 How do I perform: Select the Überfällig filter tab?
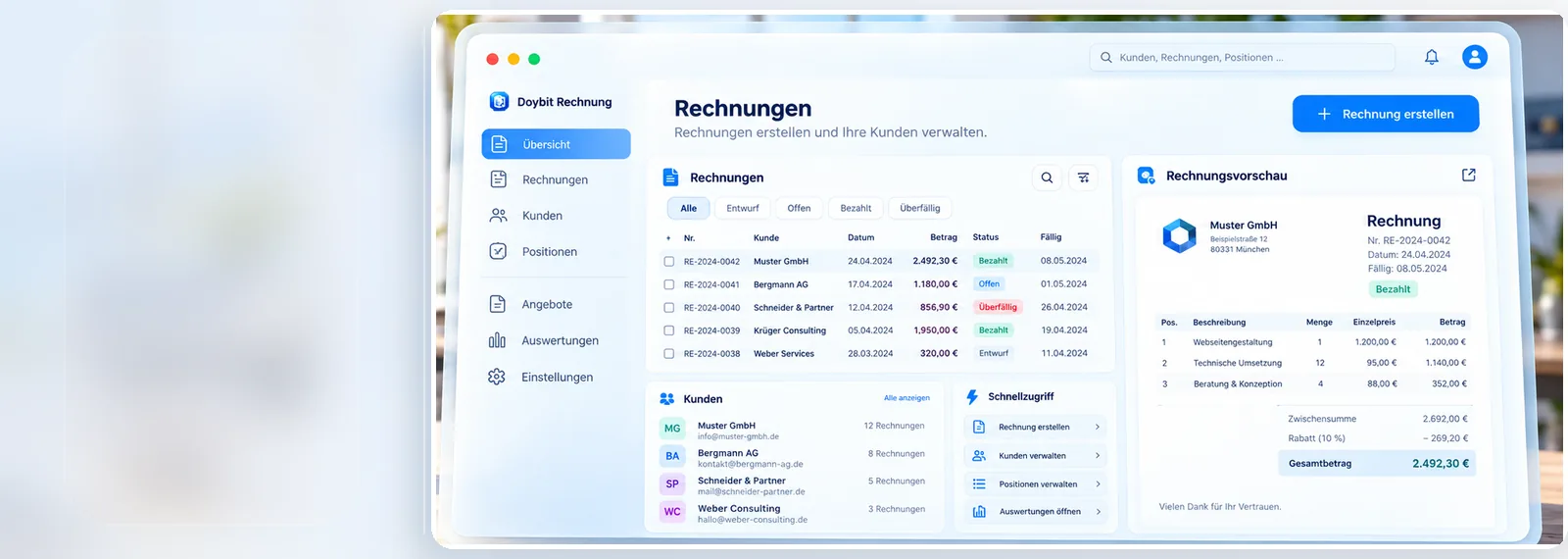[x=920, y=208]
